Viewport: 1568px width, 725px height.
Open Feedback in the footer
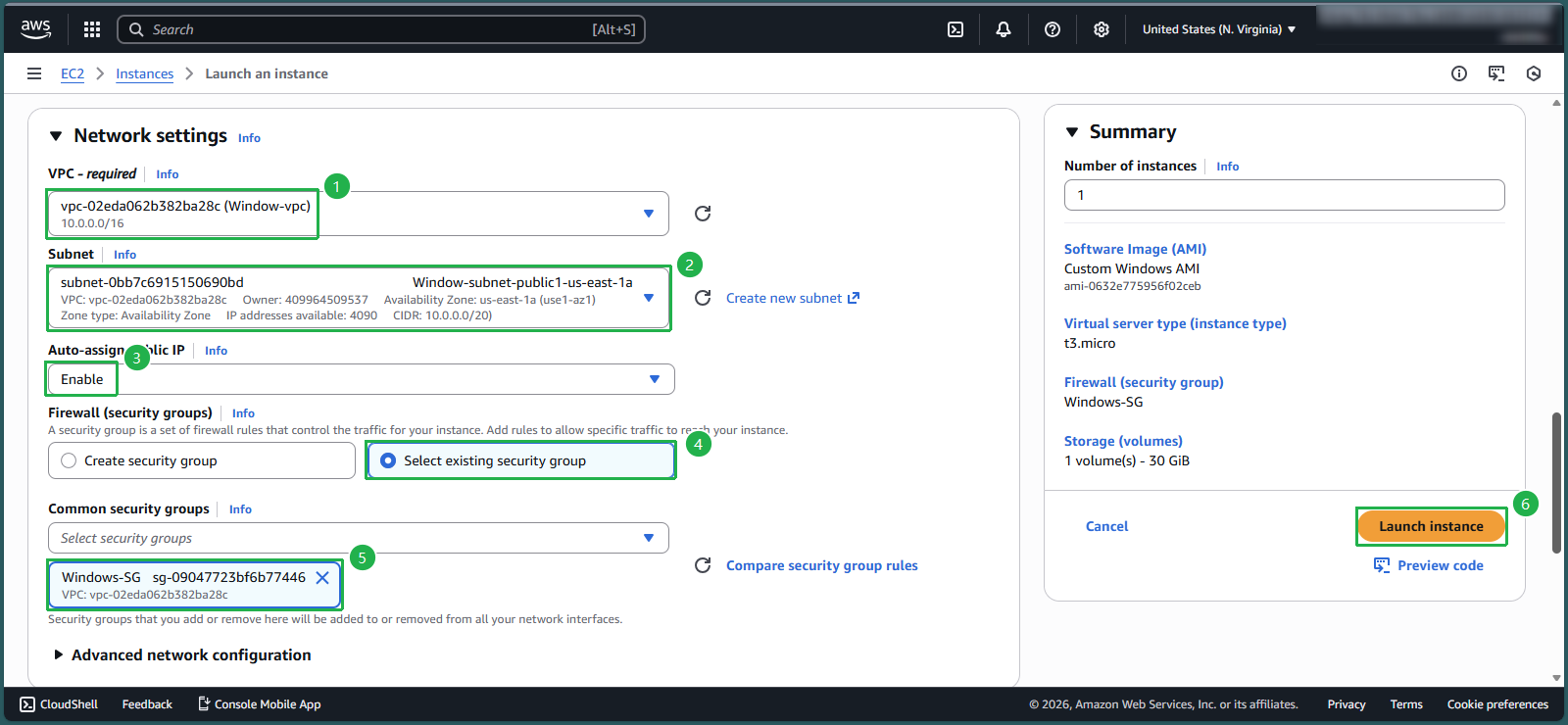click(147, 704)
